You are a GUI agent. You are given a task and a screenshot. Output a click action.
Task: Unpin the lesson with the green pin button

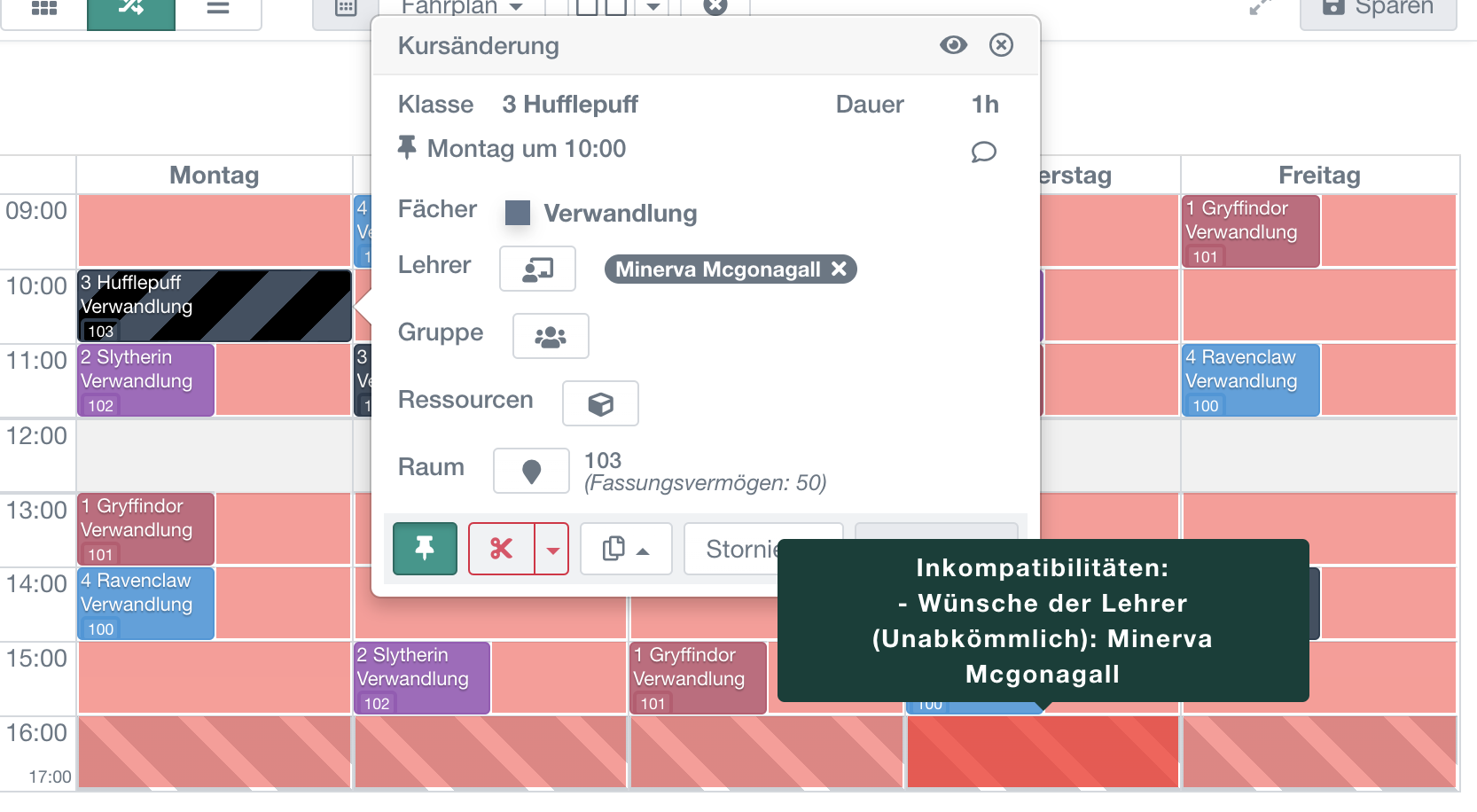coord(425,549)
